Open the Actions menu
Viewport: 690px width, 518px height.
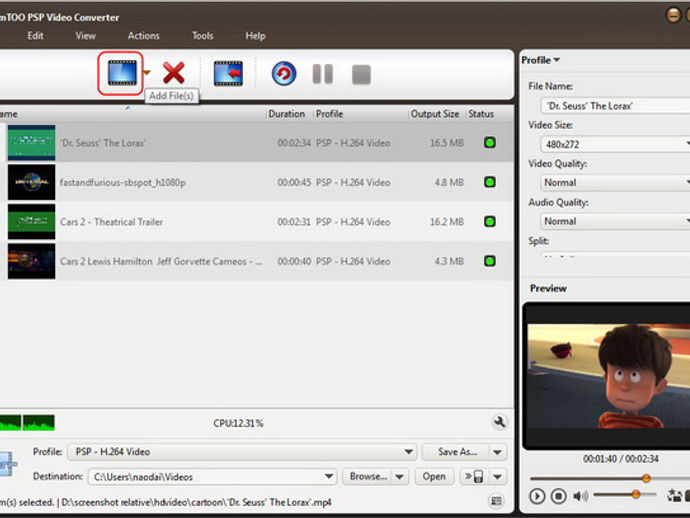[x=143, y=36]
